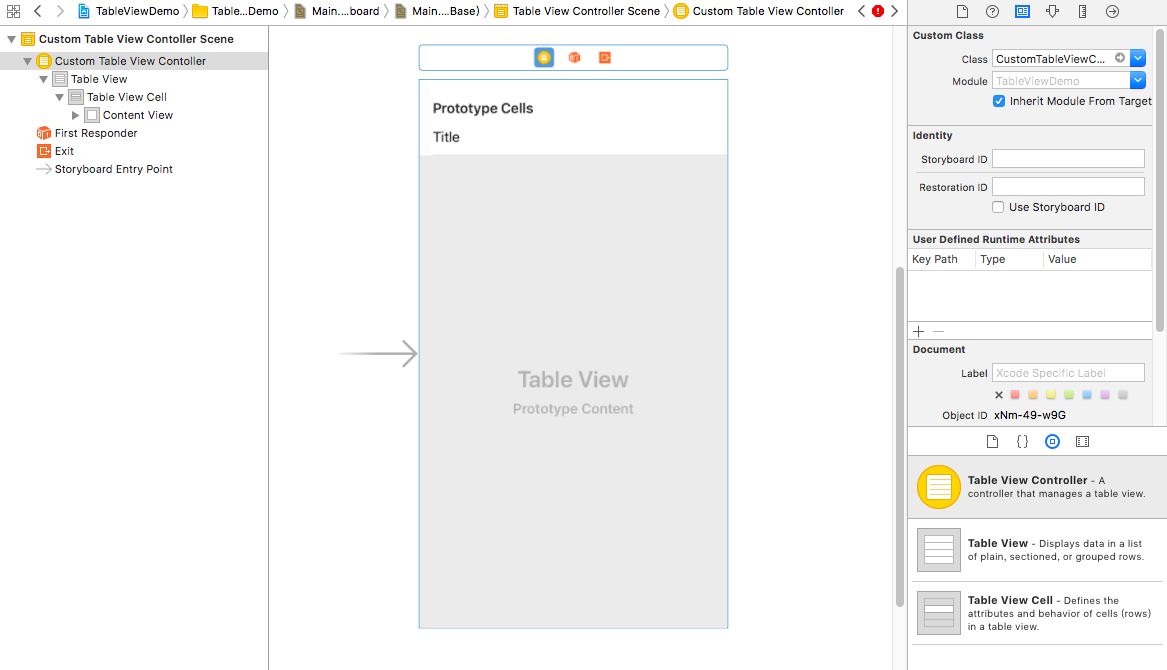Click the Storyboard ID text field
This screenshot has width=1167, height=670.
point(1067,159)
